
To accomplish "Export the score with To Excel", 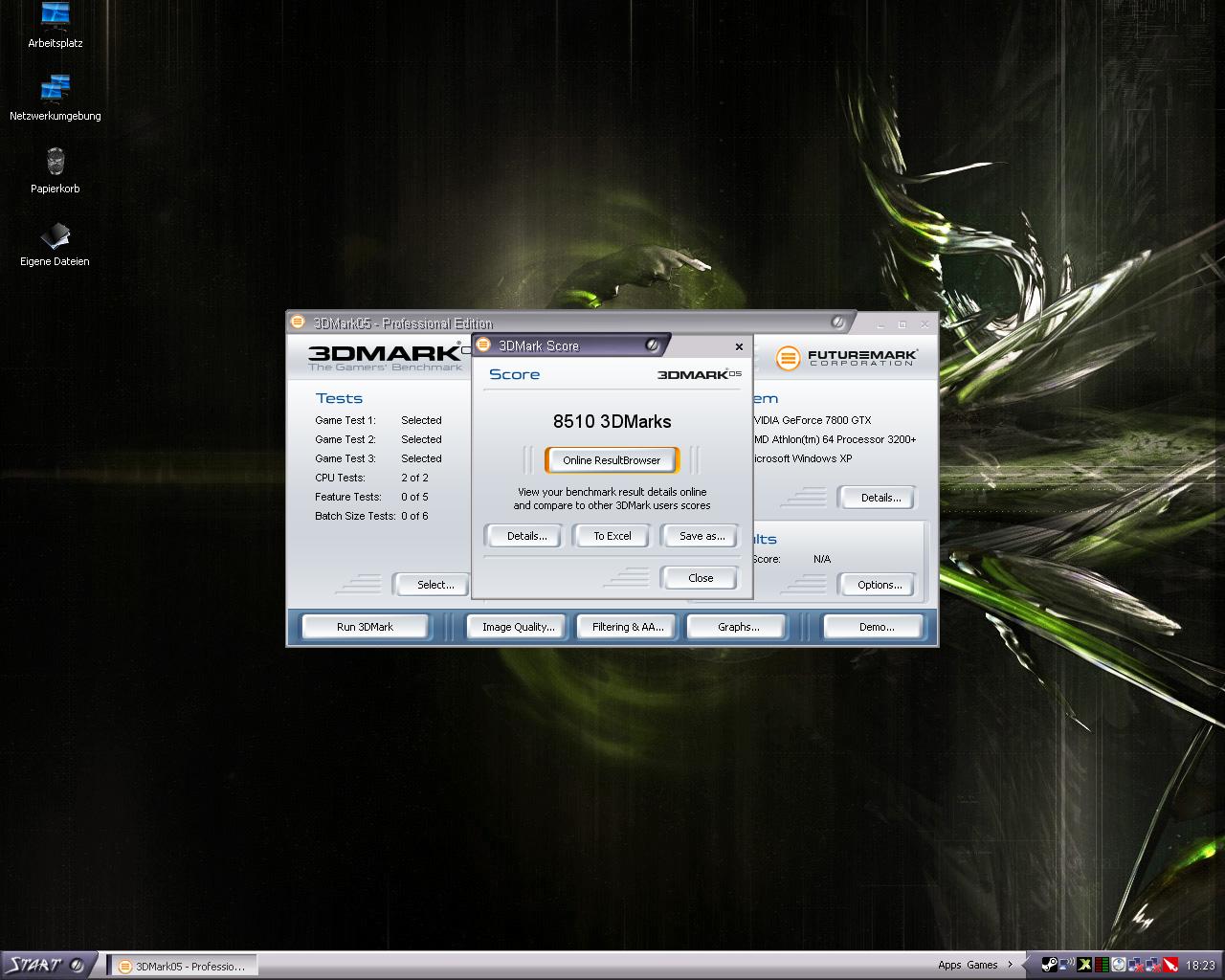I will click(x=612, y=536).
